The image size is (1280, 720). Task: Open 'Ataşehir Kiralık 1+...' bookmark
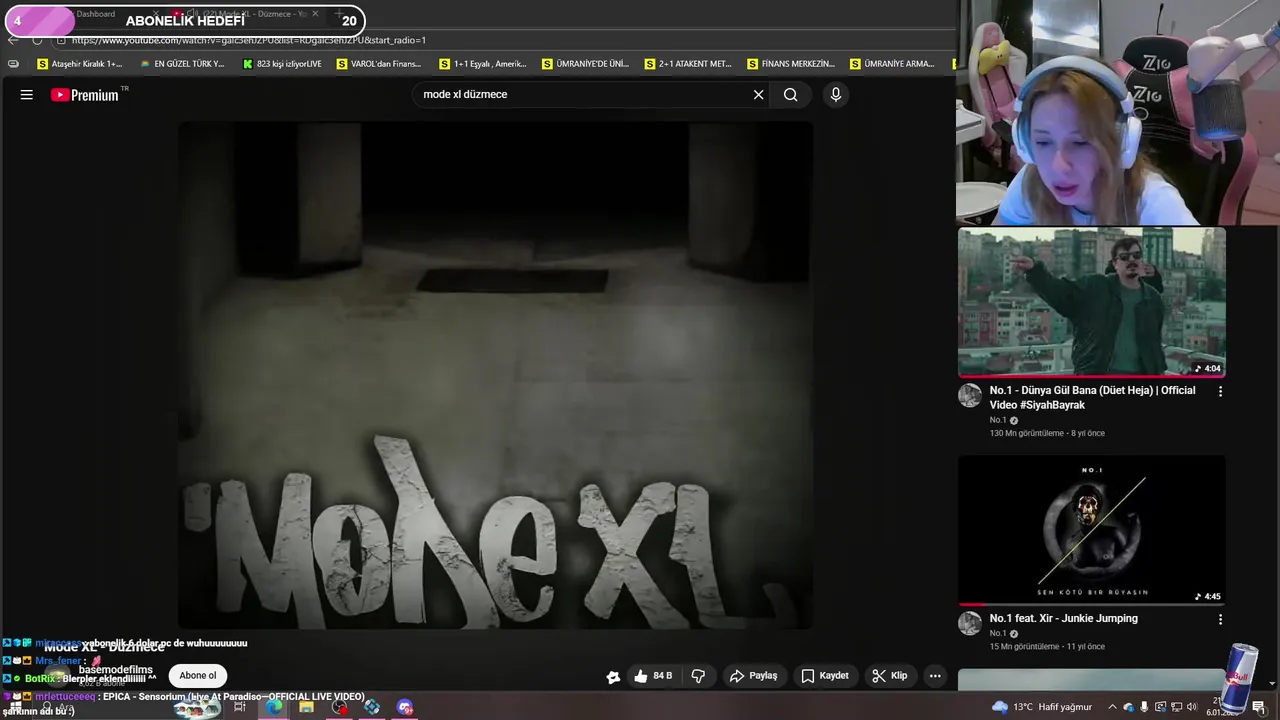coord(79,64)
